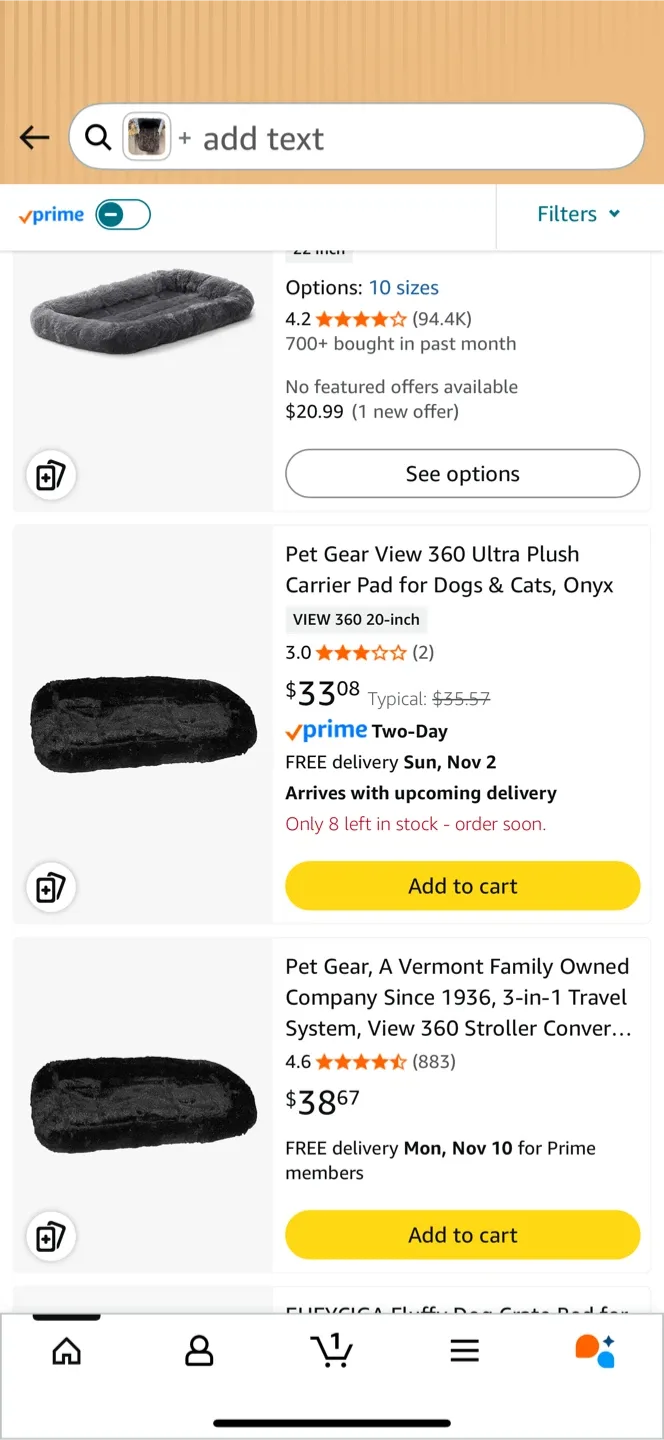Tap the save-to-list icon on first dog bed

50,475
